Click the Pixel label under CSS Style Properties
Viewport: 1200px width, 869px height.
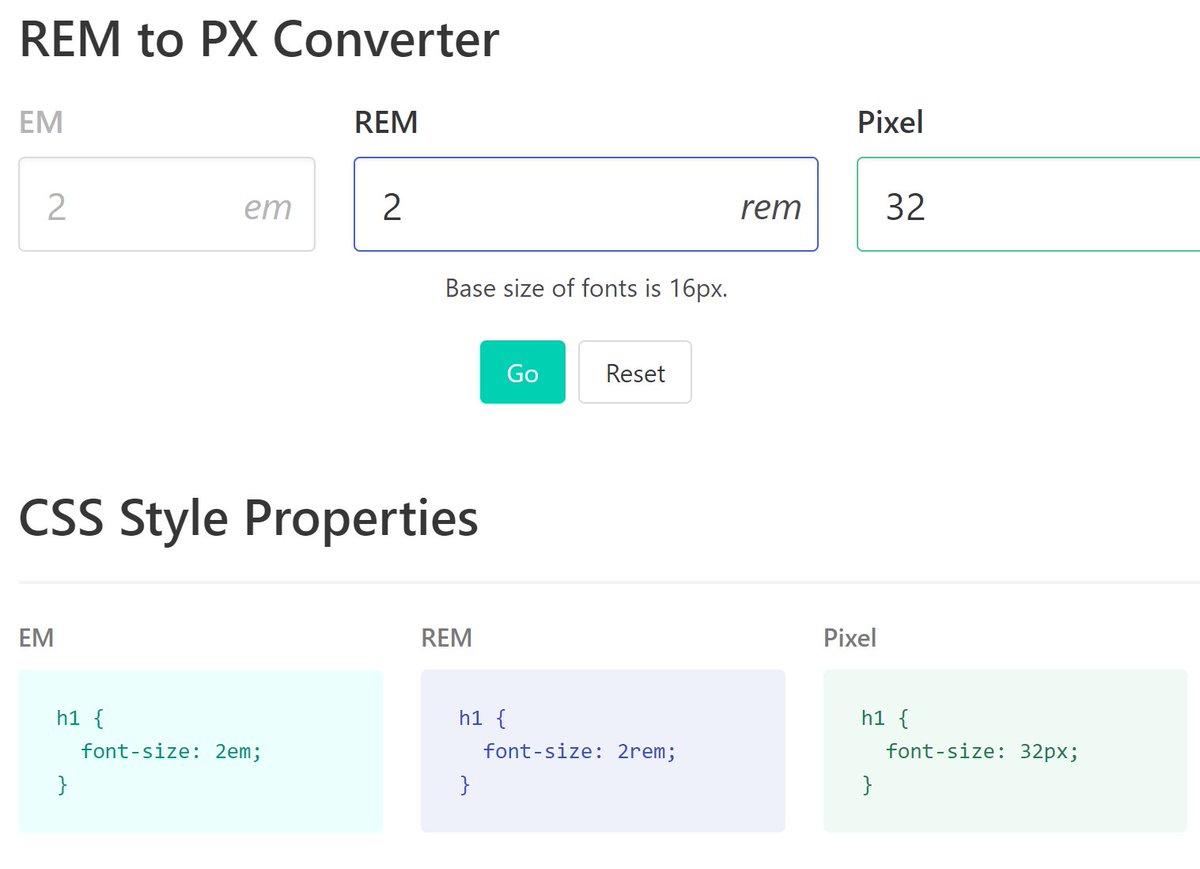[850, 637]
